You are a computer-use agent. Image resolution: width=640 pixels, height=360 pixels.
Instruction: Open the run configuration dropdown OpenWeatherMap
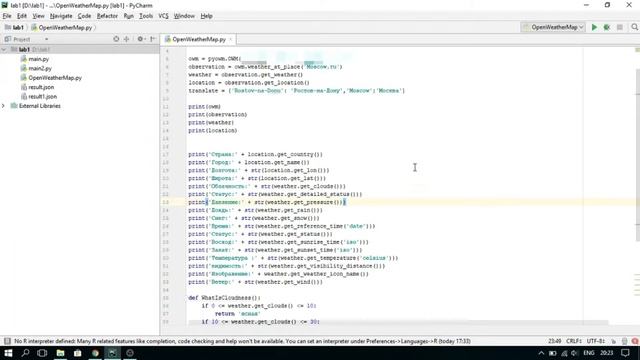[553, 27]
